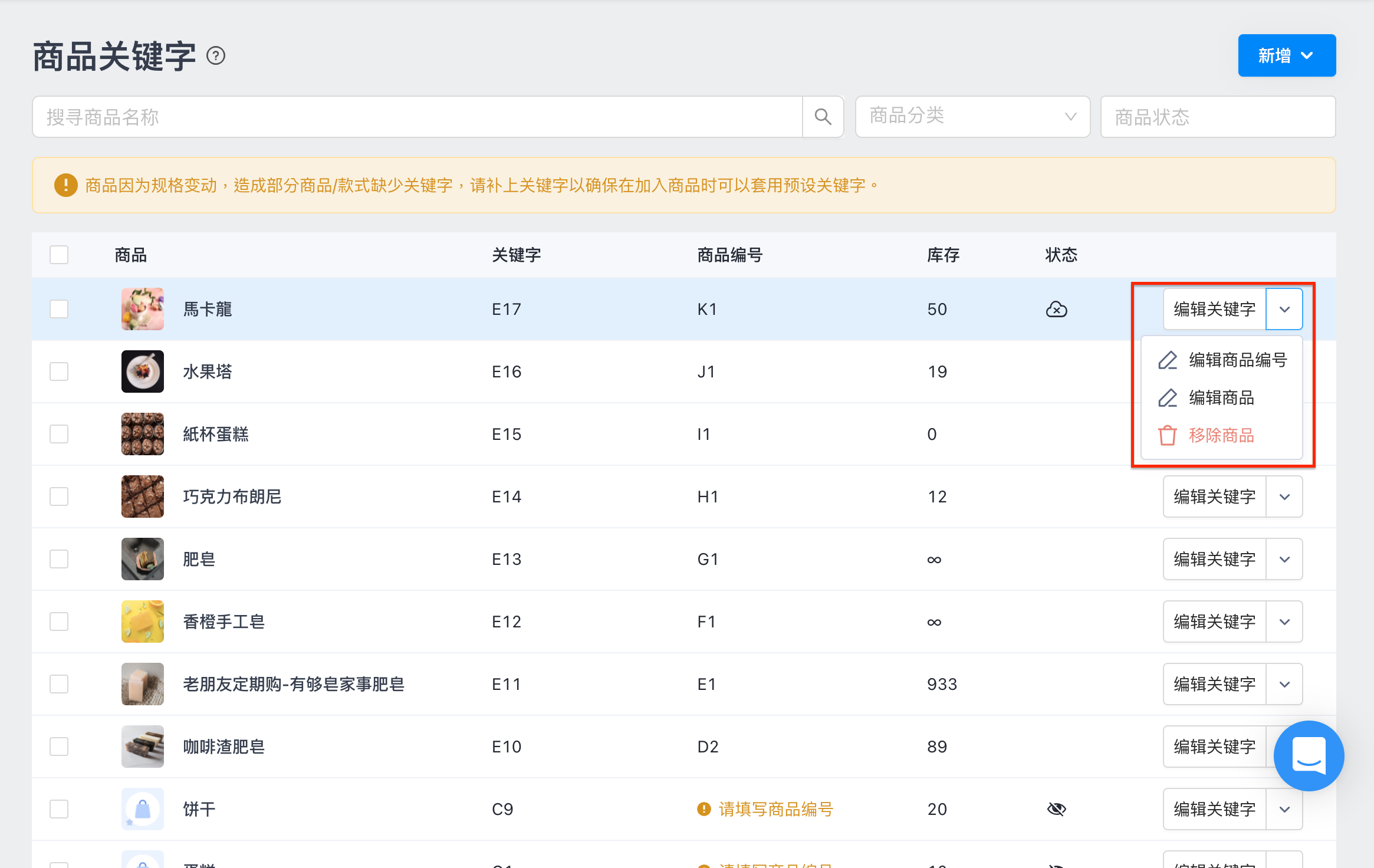Click 编辑关键字 button for 巧克力布朗尼

(x=1215, y=497)
